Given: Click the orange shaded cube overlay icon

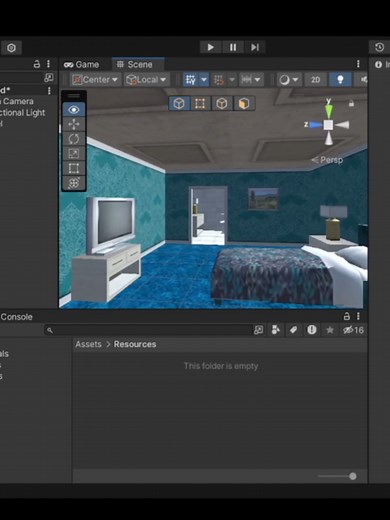Looking at the screenshot, I should [x=244, y=103].
